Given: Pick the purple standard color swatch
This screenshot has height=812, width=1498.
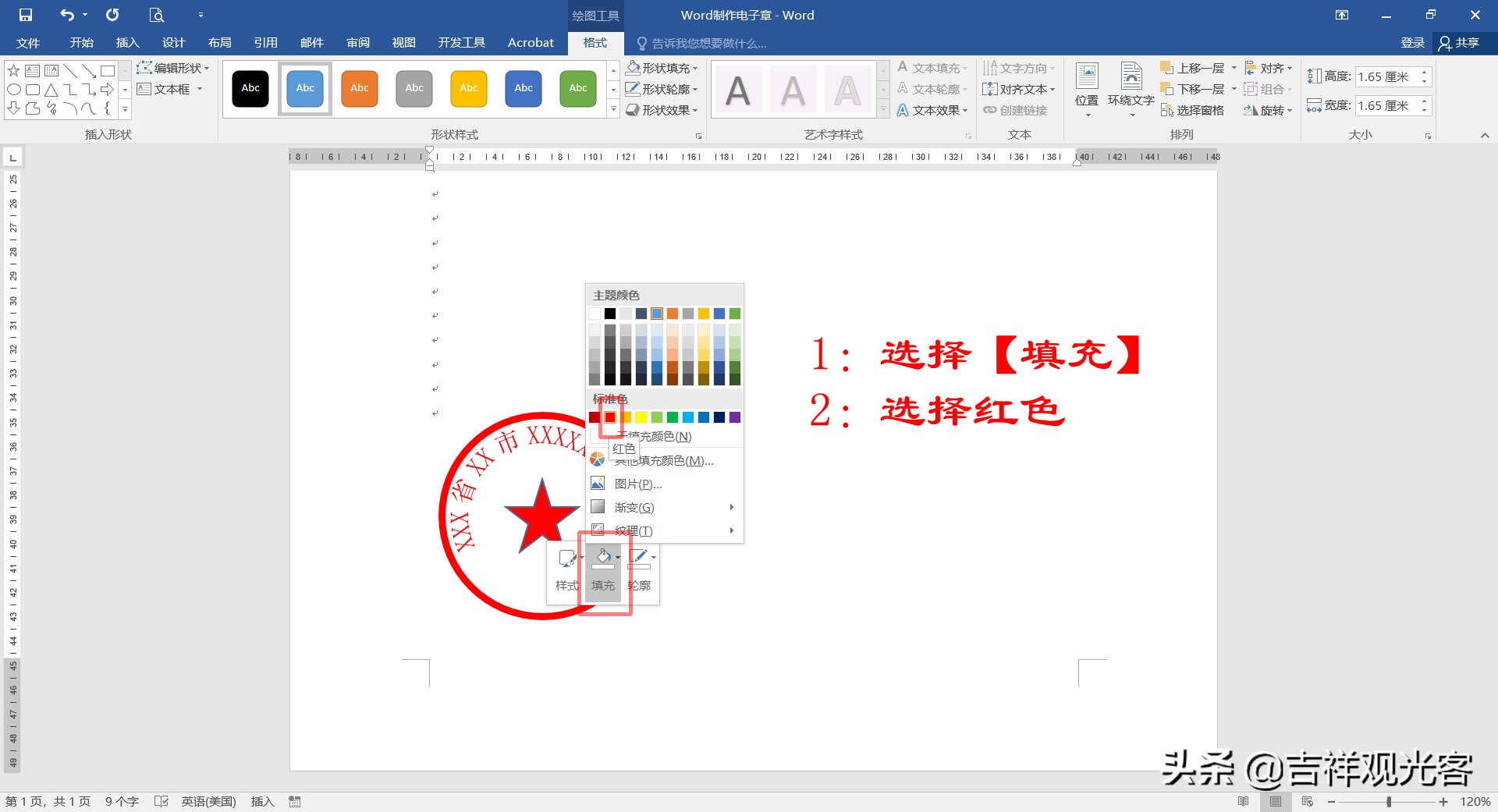Looking at the screenshot, I should tap(735, 417).
